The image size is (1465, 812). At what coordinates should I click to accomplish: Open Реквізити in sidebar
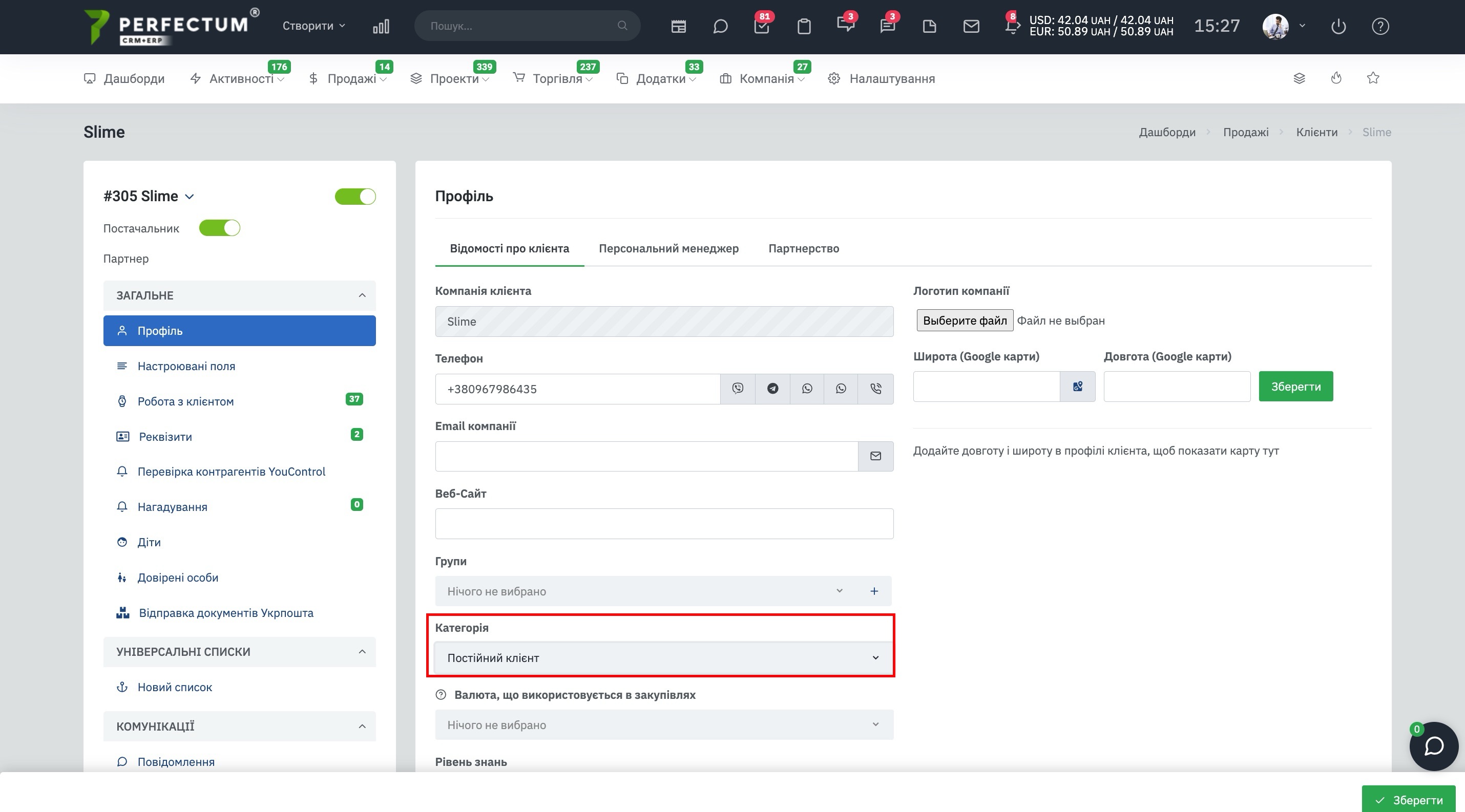point(239,436)
